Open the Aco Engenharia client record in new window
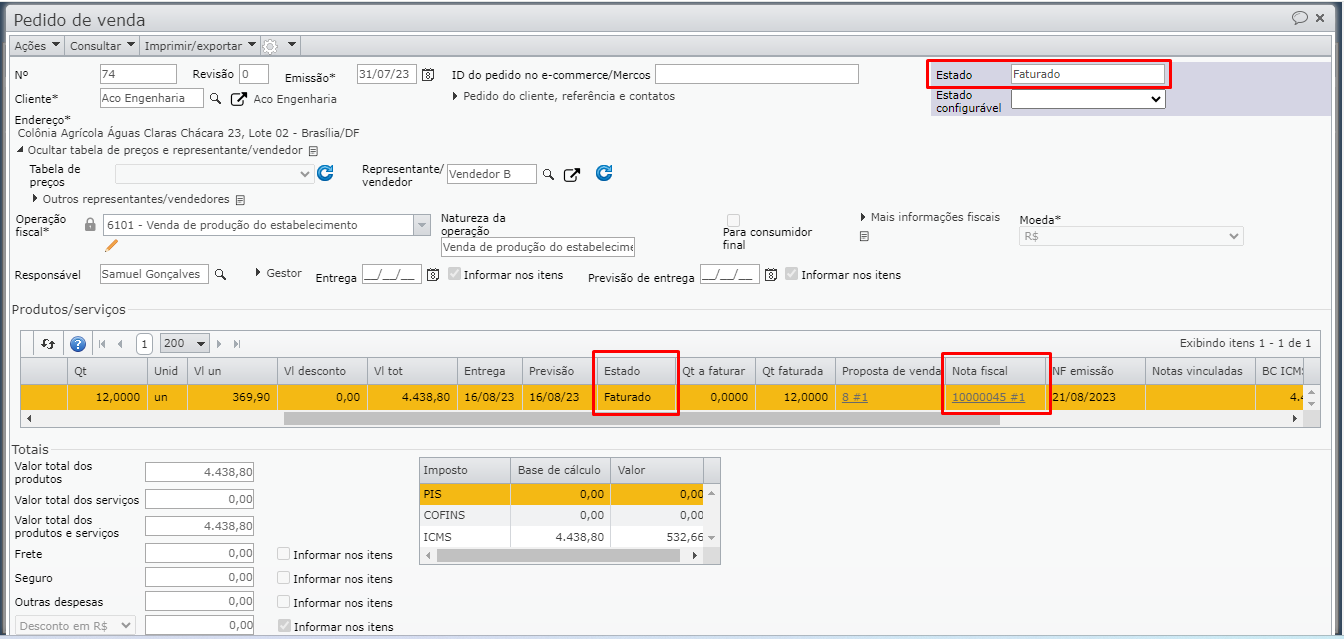The width and height of the screenshot is (1344, 639). [239, 99]
